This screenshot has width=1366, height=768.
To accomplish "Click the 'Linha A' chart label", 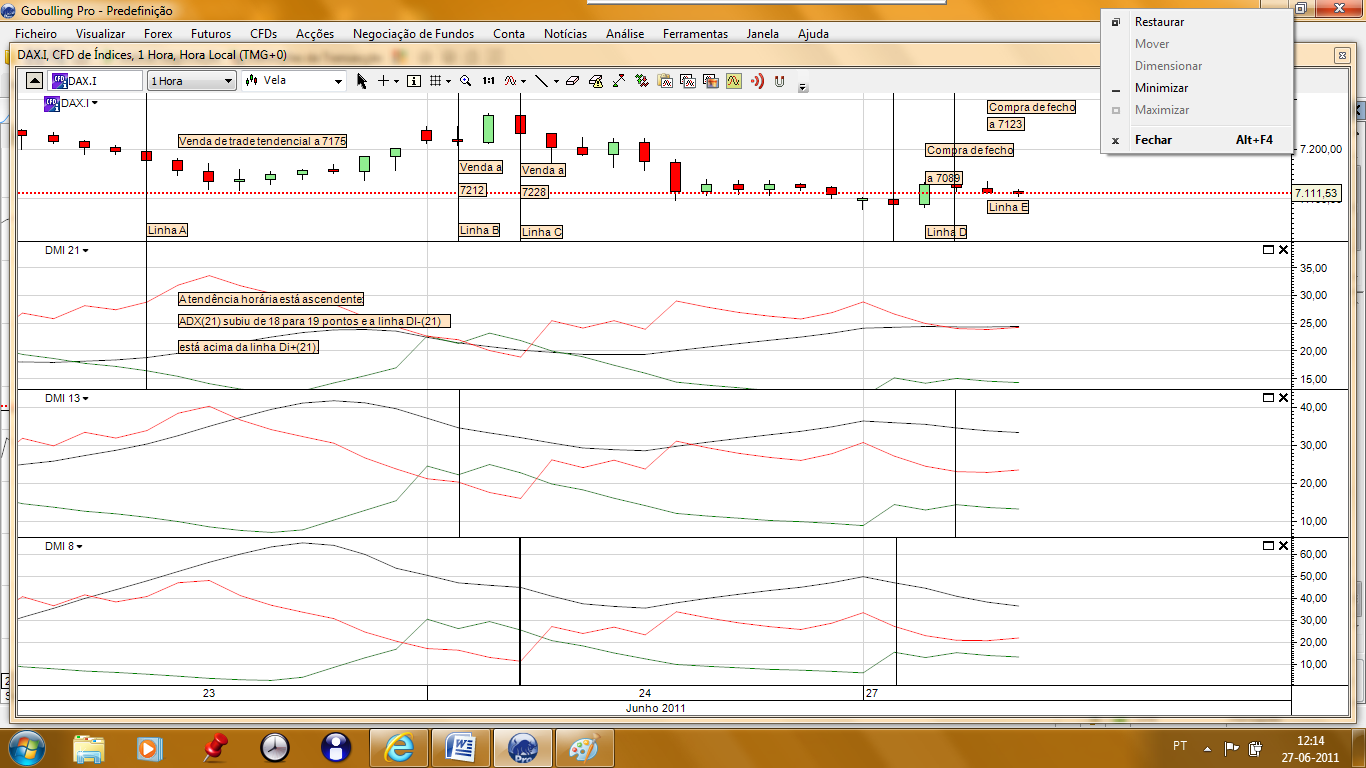I will 167,230.
